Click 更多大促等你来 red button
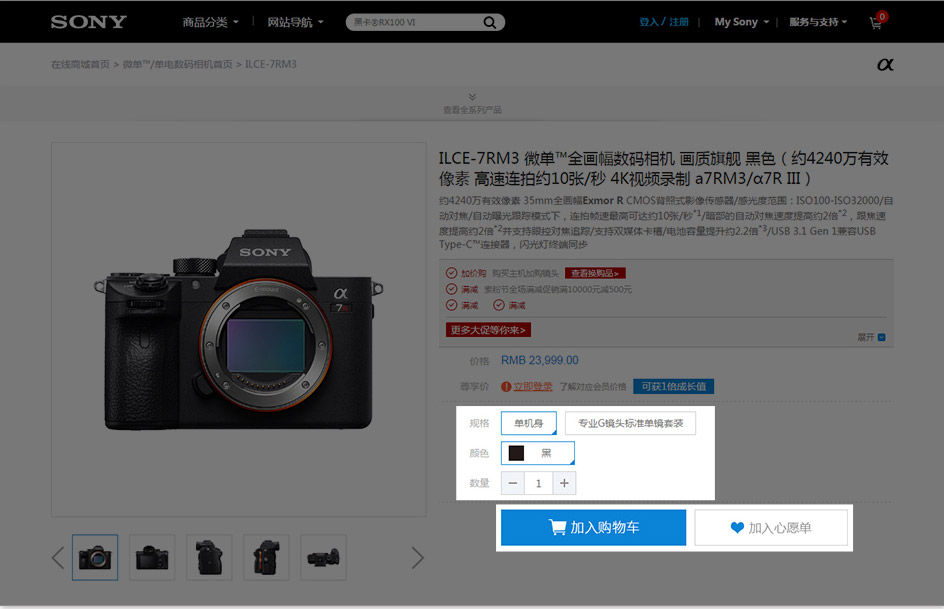This screenshot has height=609, width=944. pyautogui.click(x=488, y=330)
